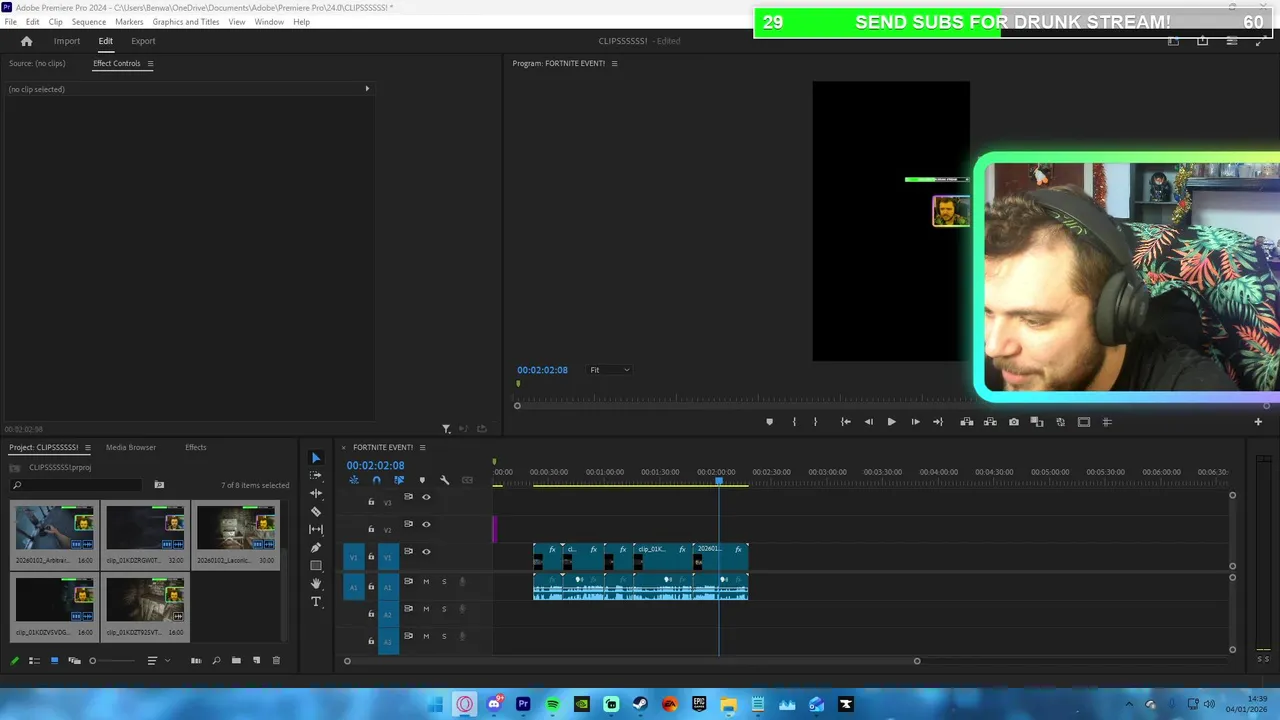Open the Fit zoom level dropdown
The image size is (1280, 720).
(609, 370)
